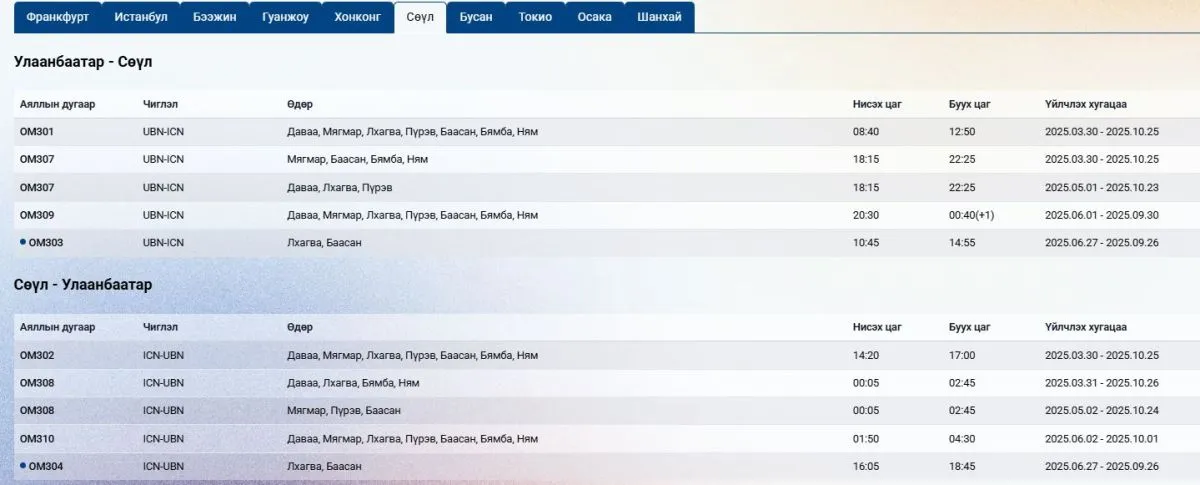Click OM303 arrival time 14:55
Viewport: 1200px width, 485px height.
(962, 243)
